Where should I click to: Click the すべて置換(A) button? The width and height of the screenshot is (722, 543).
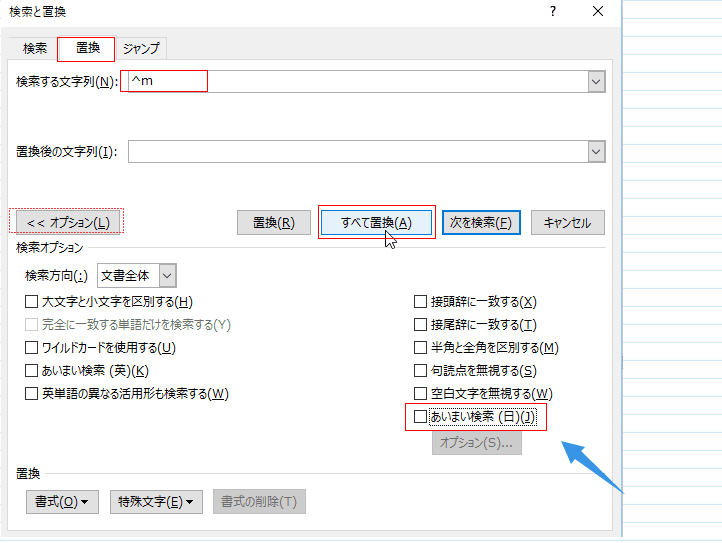coord(376,222)
